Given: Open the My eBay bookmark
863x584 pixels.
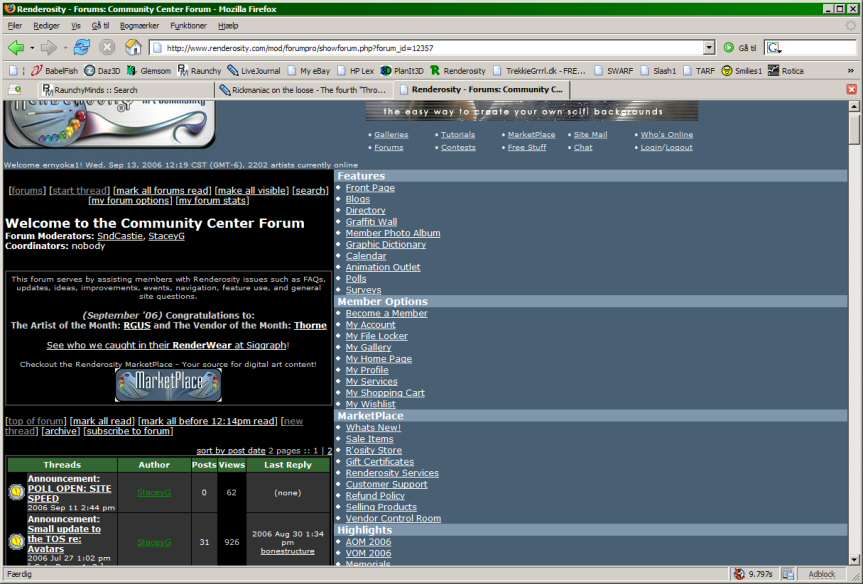Looking at the screenshot, I should [309, 70].
